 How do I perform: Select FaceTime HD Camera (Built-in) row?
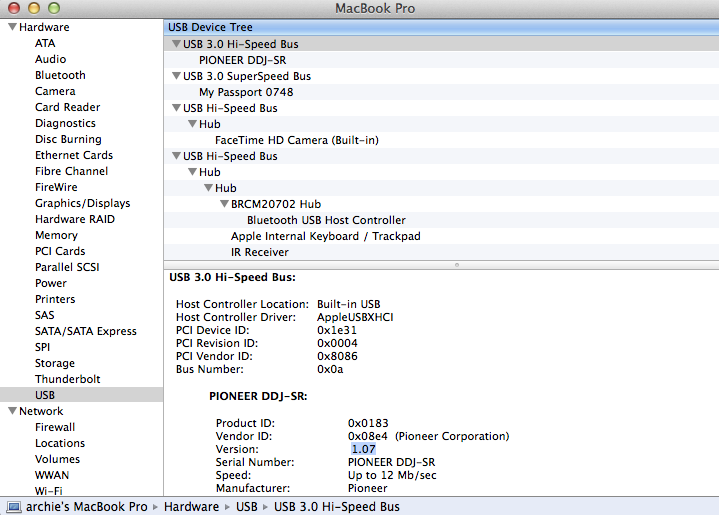coord(441,140)
